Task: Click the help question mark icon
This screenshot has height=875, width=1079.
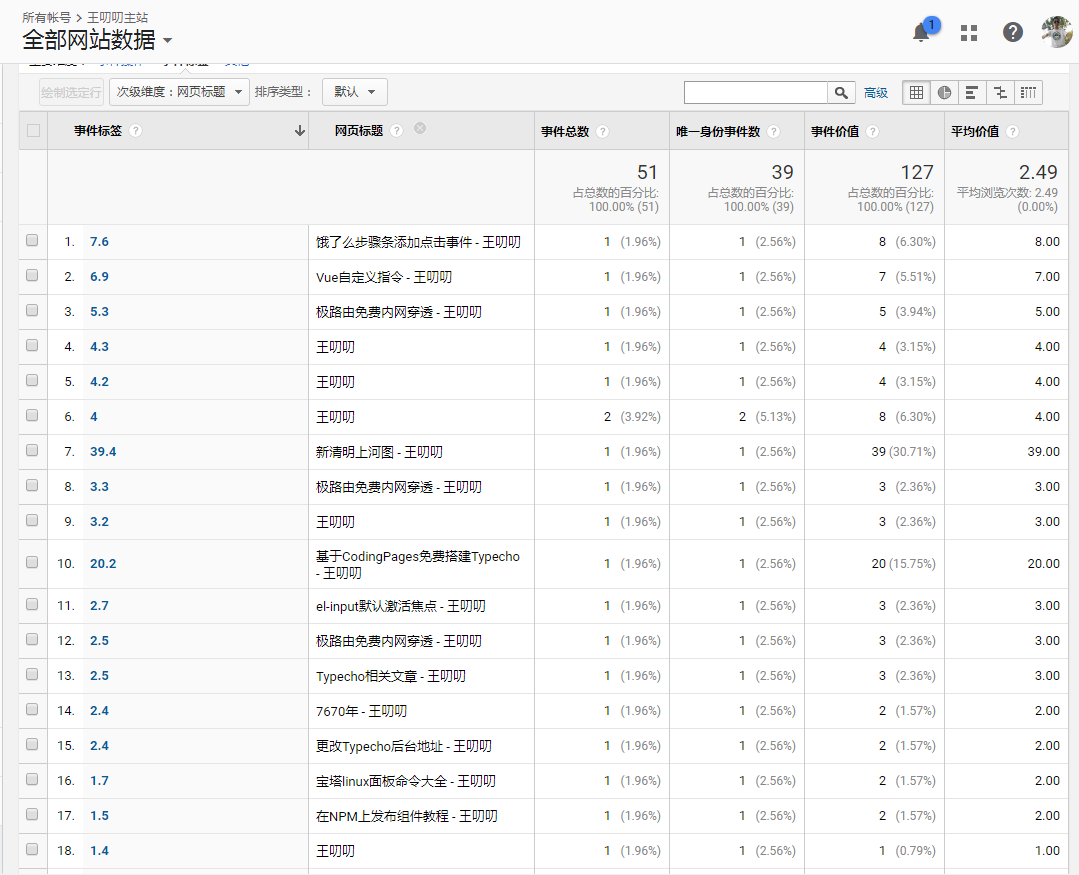Action: click(1013, 32)
